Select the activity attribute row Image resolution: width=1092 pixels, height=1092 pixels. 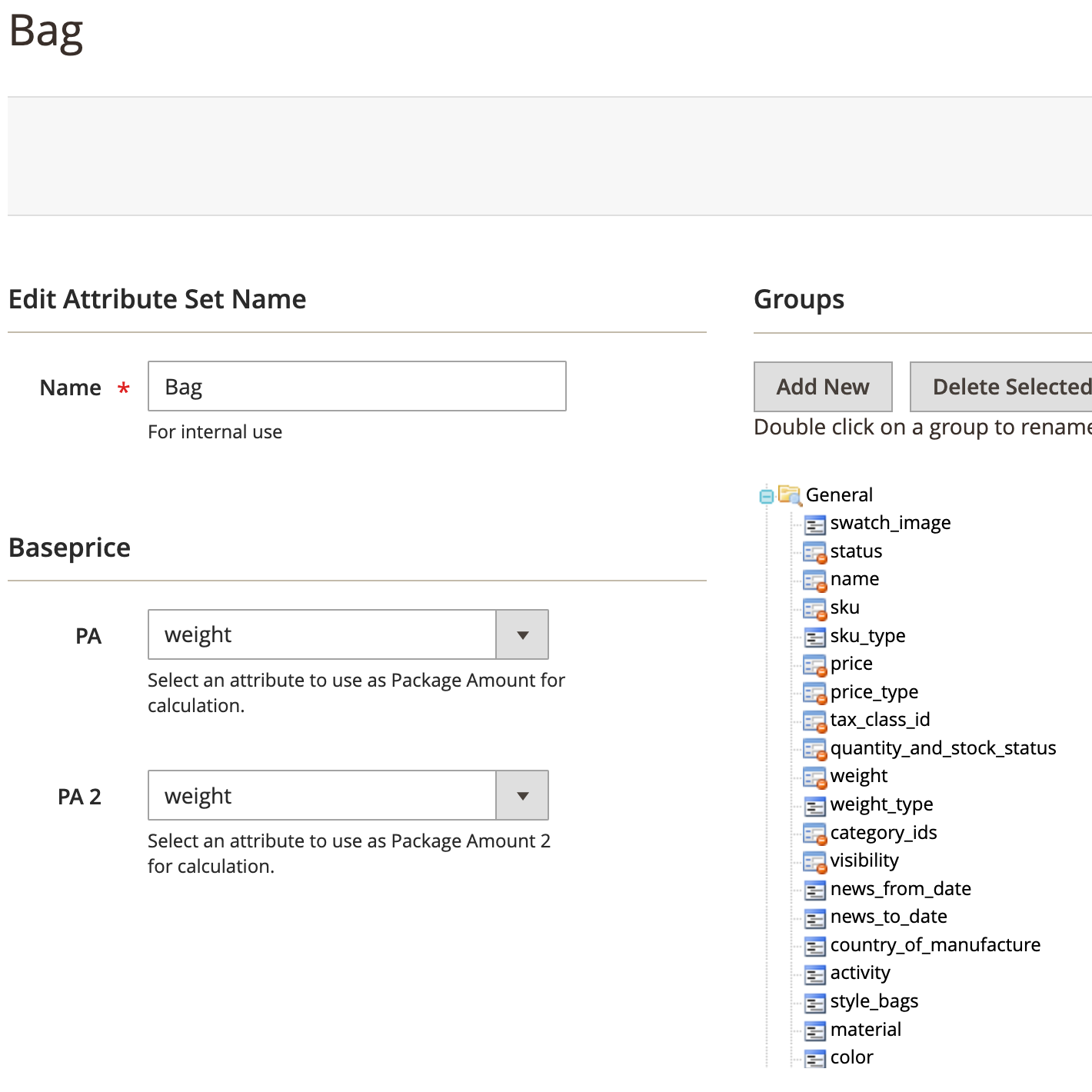coord(861,973)
